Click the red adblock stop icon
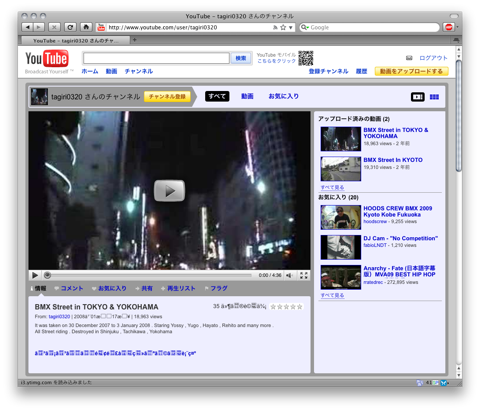Image resolution: width=480 pixels, height=411 pixels. tap(449, 27)
